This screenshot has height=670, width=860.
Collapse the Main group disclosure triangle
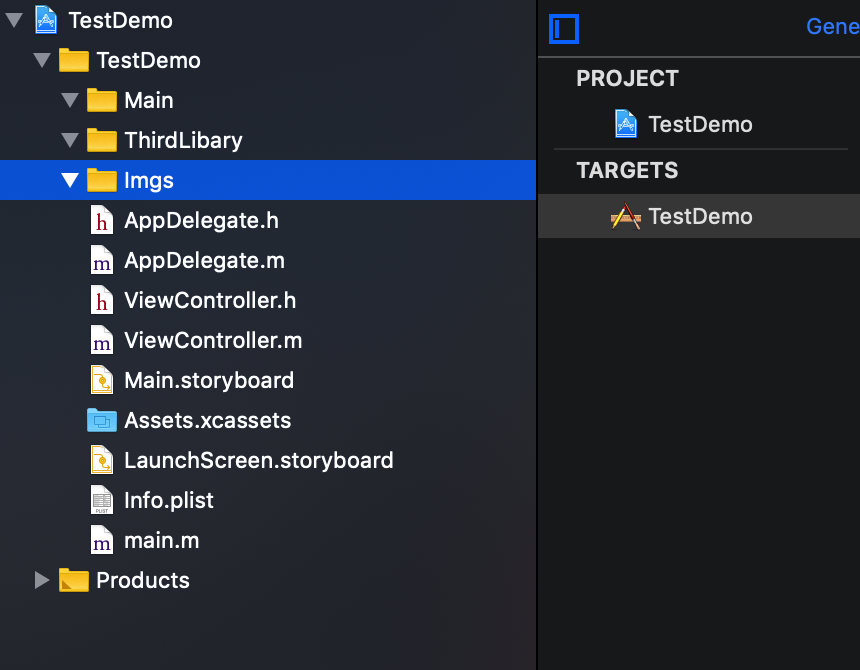tap(69, 100)
